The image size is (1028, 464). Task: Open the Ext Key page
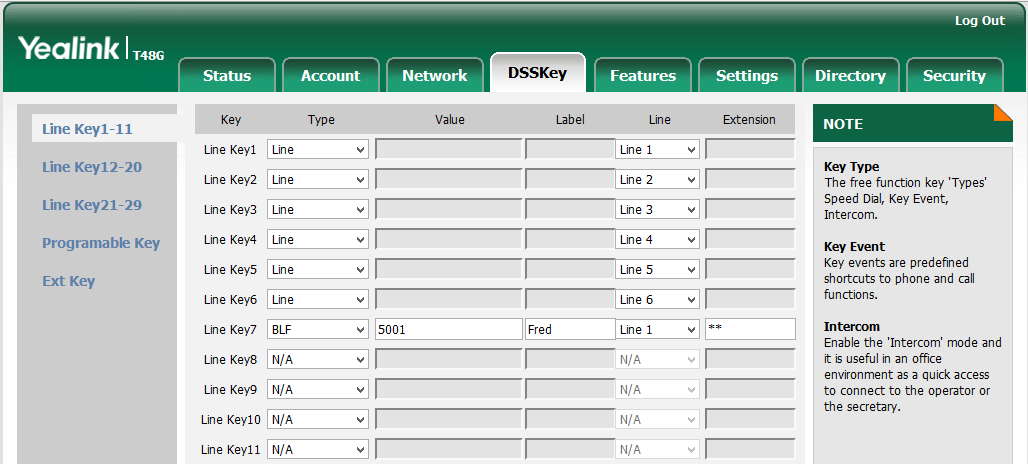coord(69,281)
